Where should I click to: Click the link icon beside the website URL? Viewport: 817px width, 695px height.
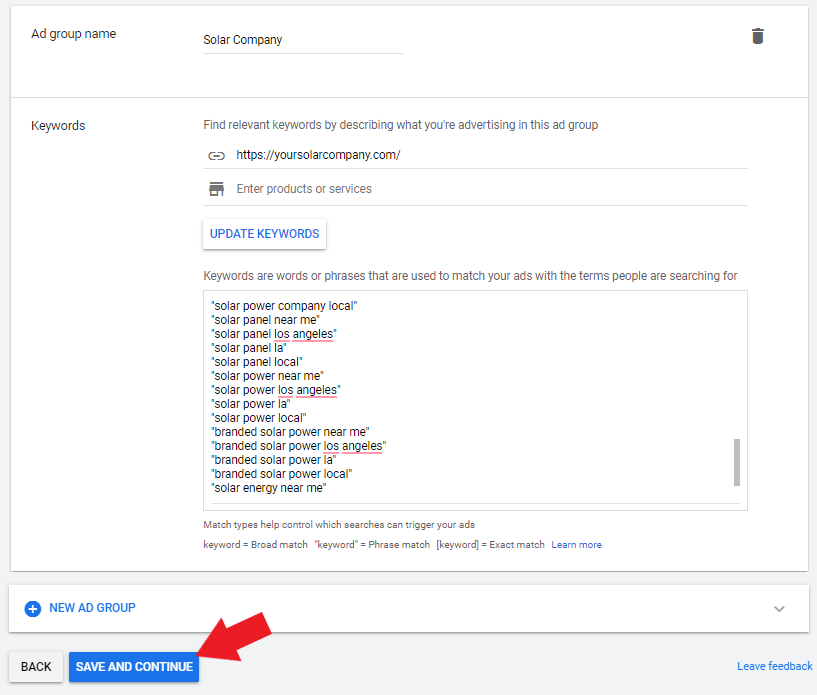pos(216,156)
